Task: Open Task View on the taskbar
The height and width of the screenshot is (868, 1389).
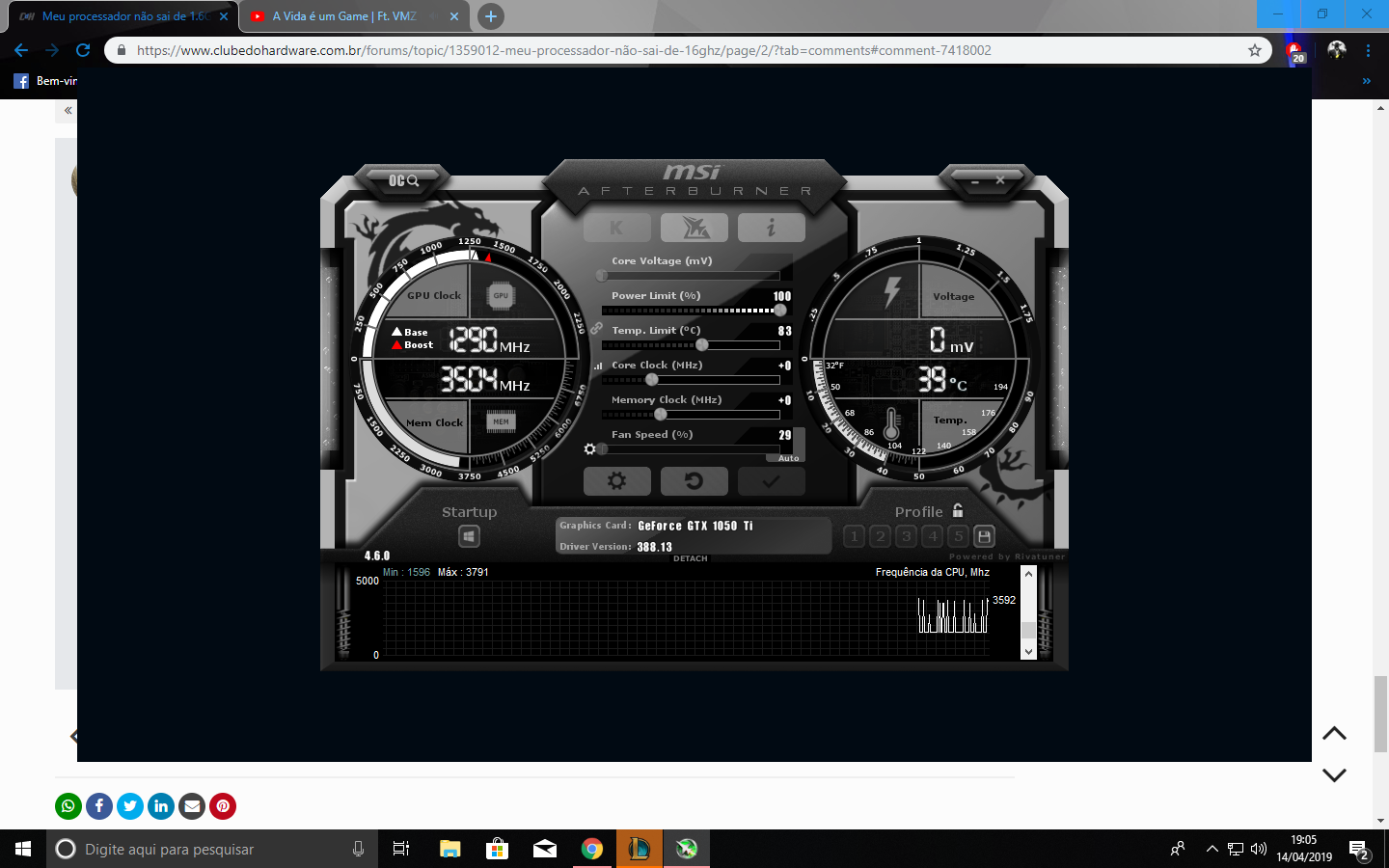Action: [x=401, y=849]
